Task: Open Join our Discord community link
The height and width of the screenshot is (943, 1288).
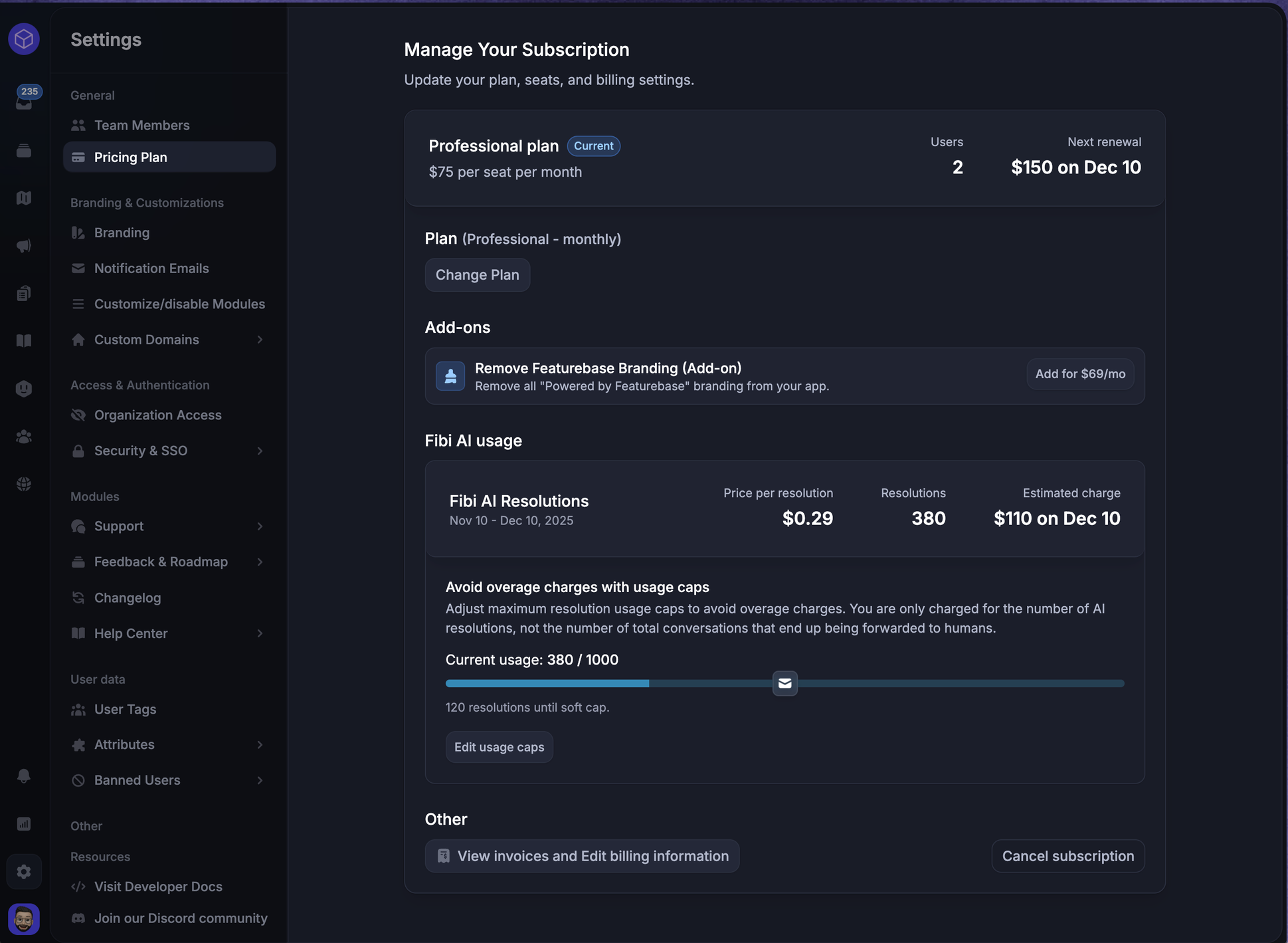Action: 169,918
